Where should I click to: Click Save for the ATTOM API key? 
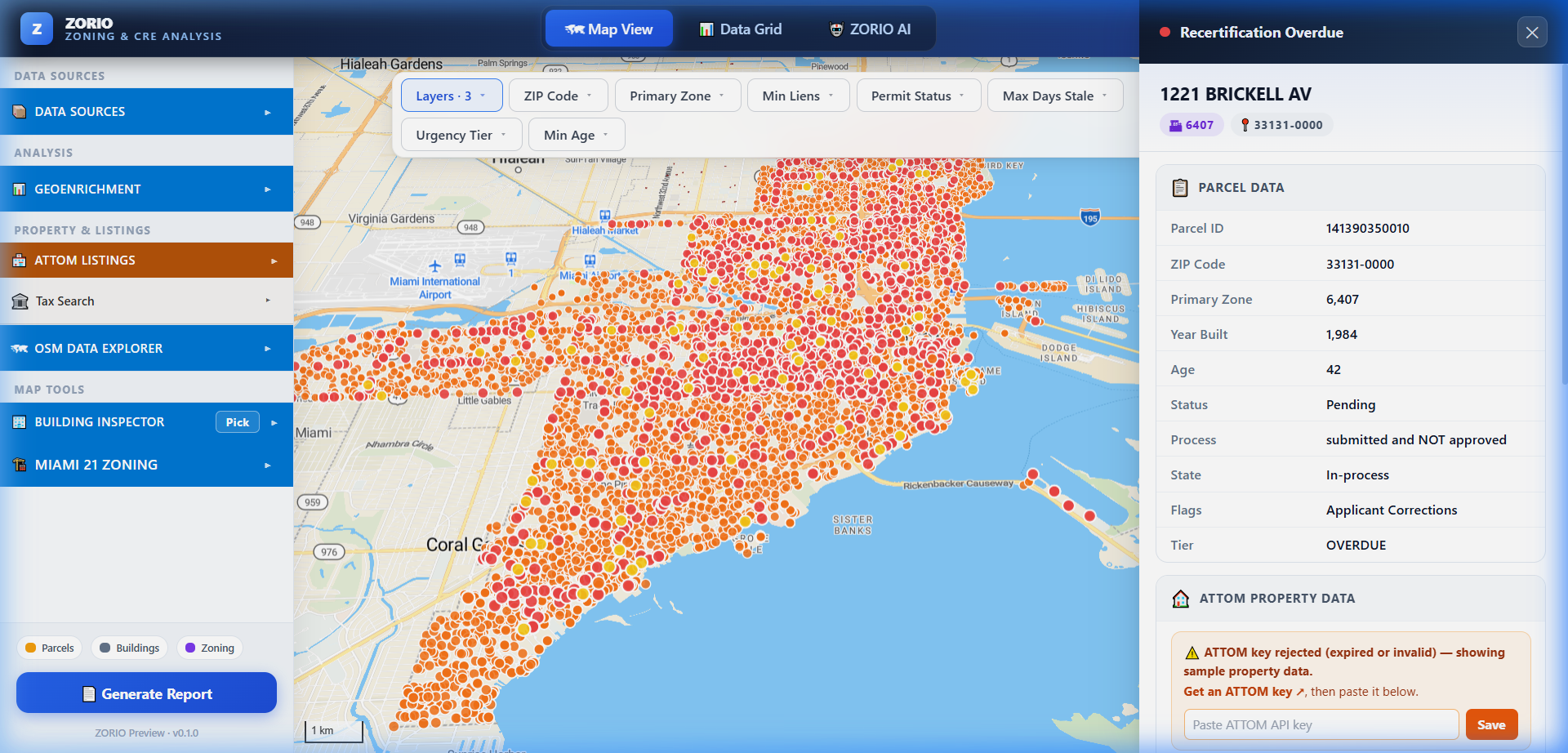pyautogui.click(x=1491, y=724)
